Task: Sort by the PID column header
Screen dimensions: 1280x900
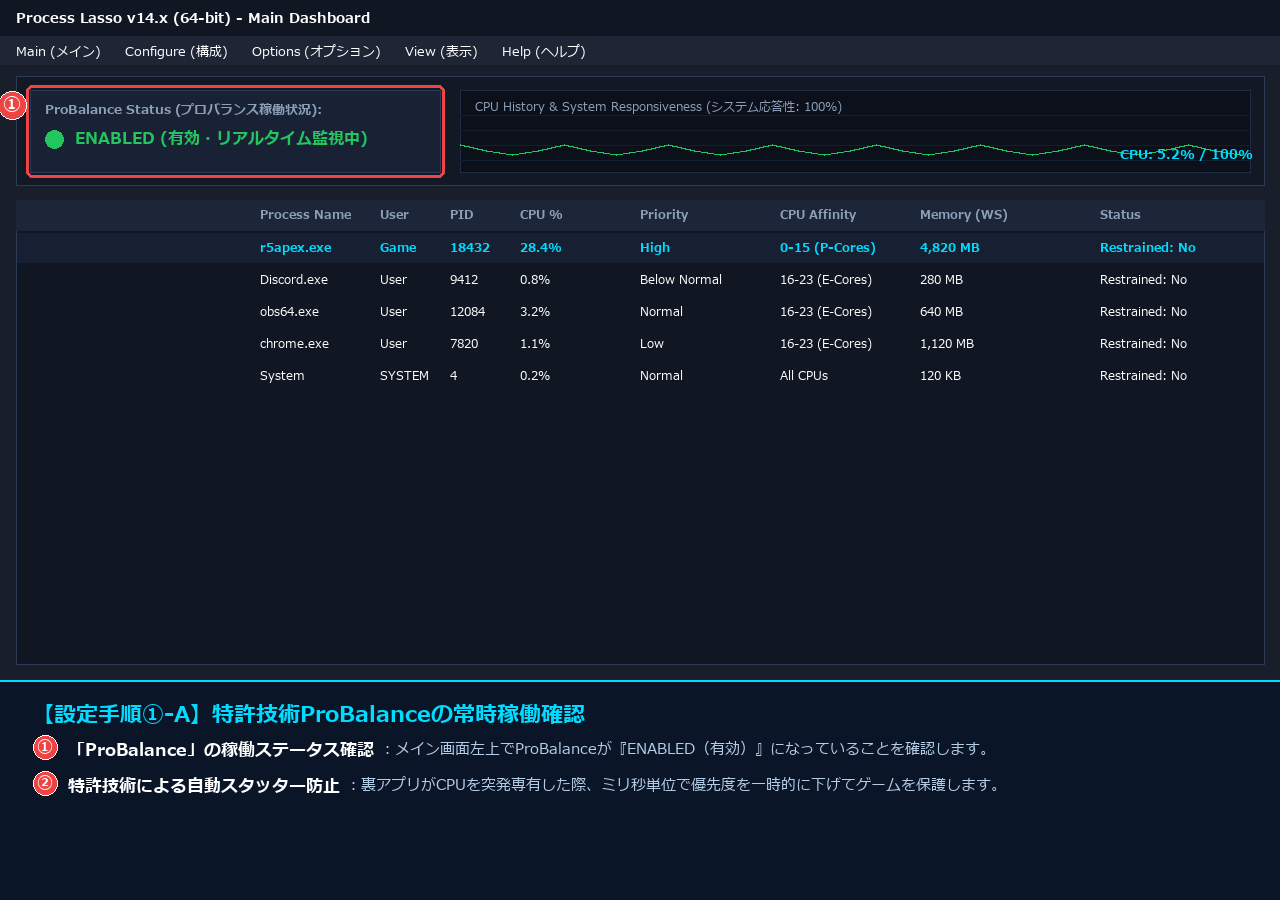Action: tap(461, 215)
